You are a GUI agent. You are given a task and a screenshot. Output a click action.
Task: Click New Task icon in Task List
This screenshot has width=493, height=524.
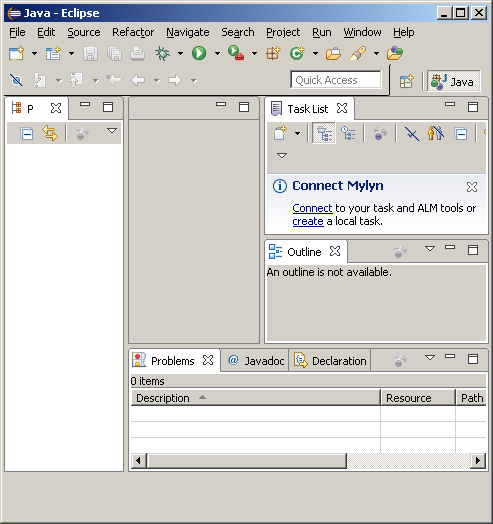280,133
